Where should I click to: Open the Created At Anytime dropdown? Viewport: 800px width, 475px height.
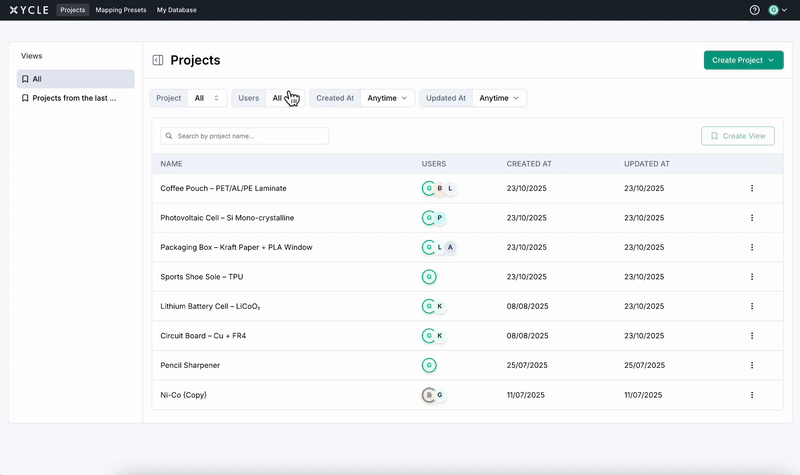coord(387,98)
